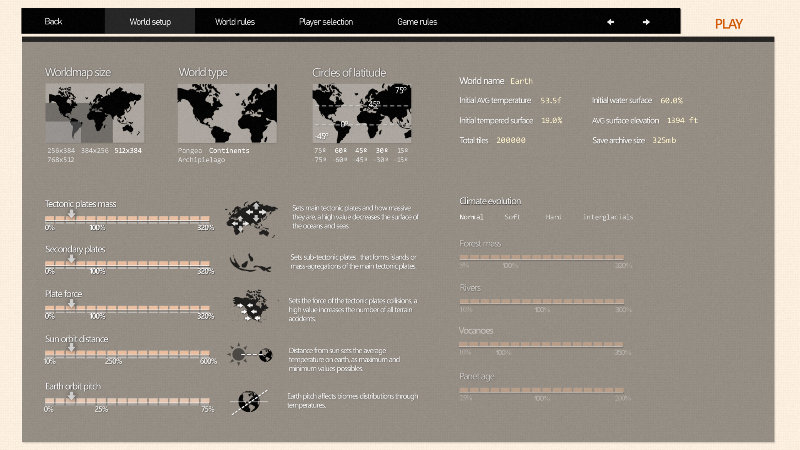This screenshot has width=800, height=450.
Task: Set climate evolution to Soft
Action: [512, 217]
